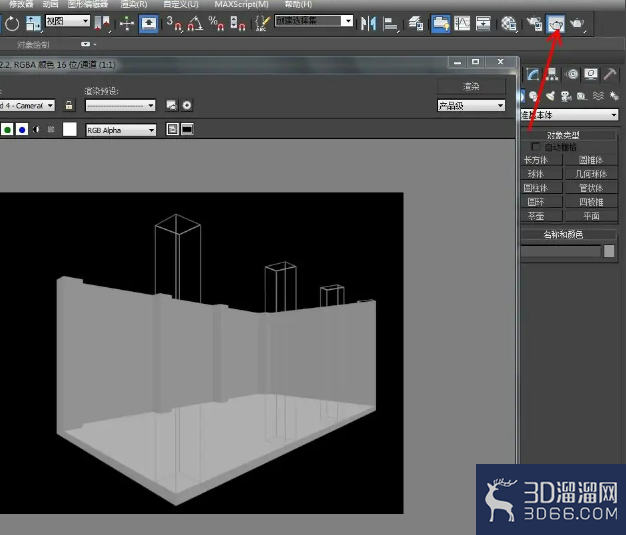Image resolution: width=626 pixels, height=535 pixels.
Task: Click Toggle UI Overlay icon
Action: tap(172, 129)
